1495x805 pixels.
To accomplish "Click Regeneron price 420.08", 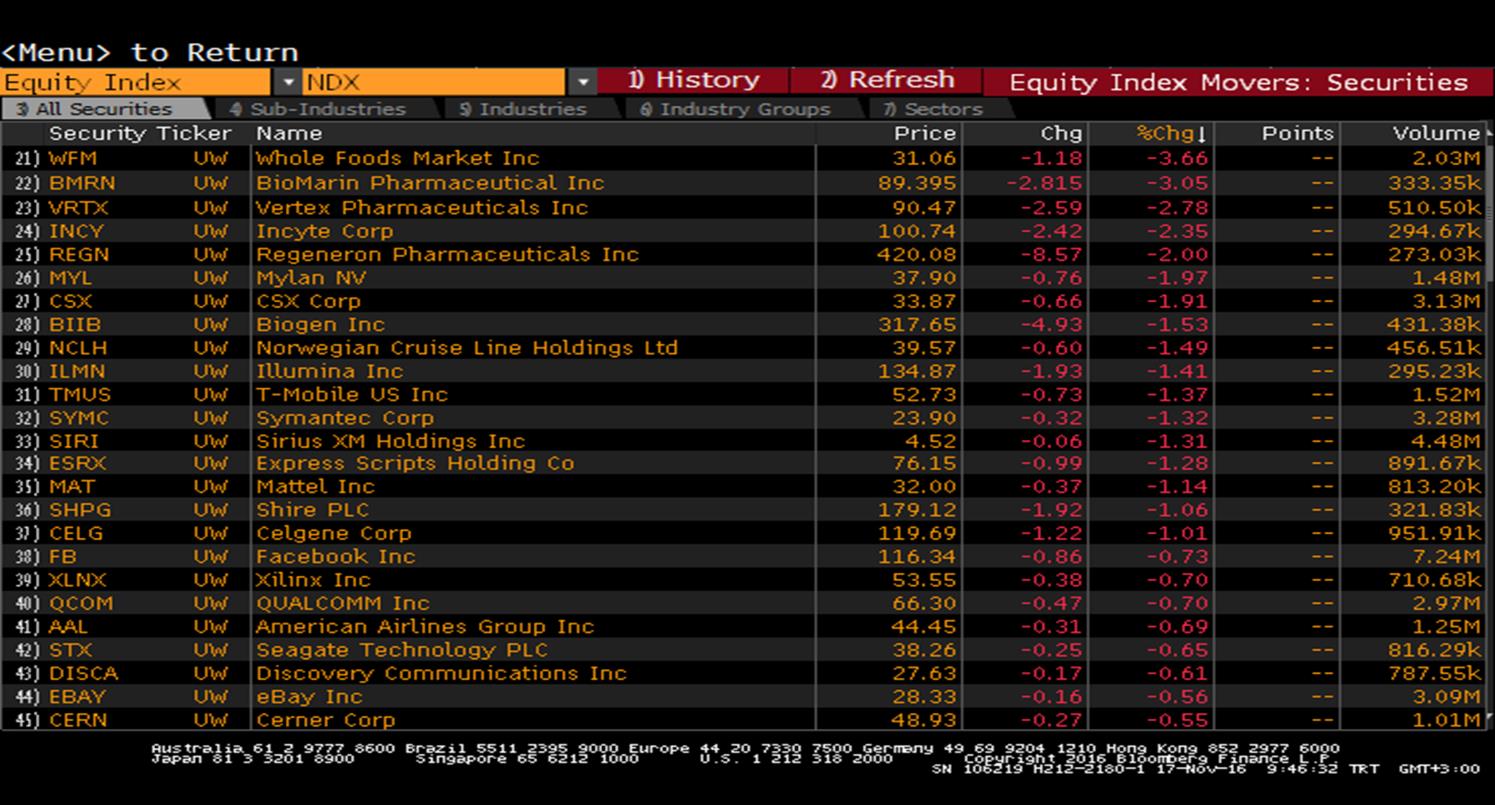I will tap(917, 254).
